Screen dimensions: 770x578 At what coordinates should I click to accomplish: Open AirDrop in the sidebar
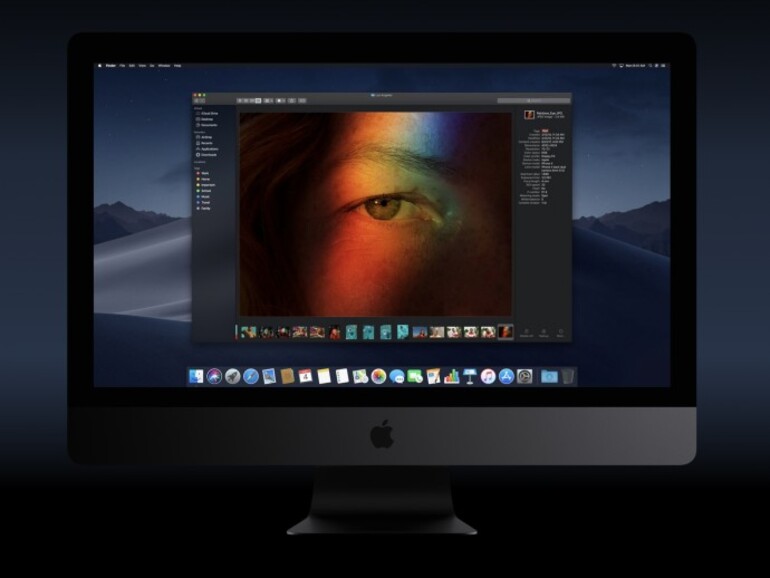coord(204,138)
